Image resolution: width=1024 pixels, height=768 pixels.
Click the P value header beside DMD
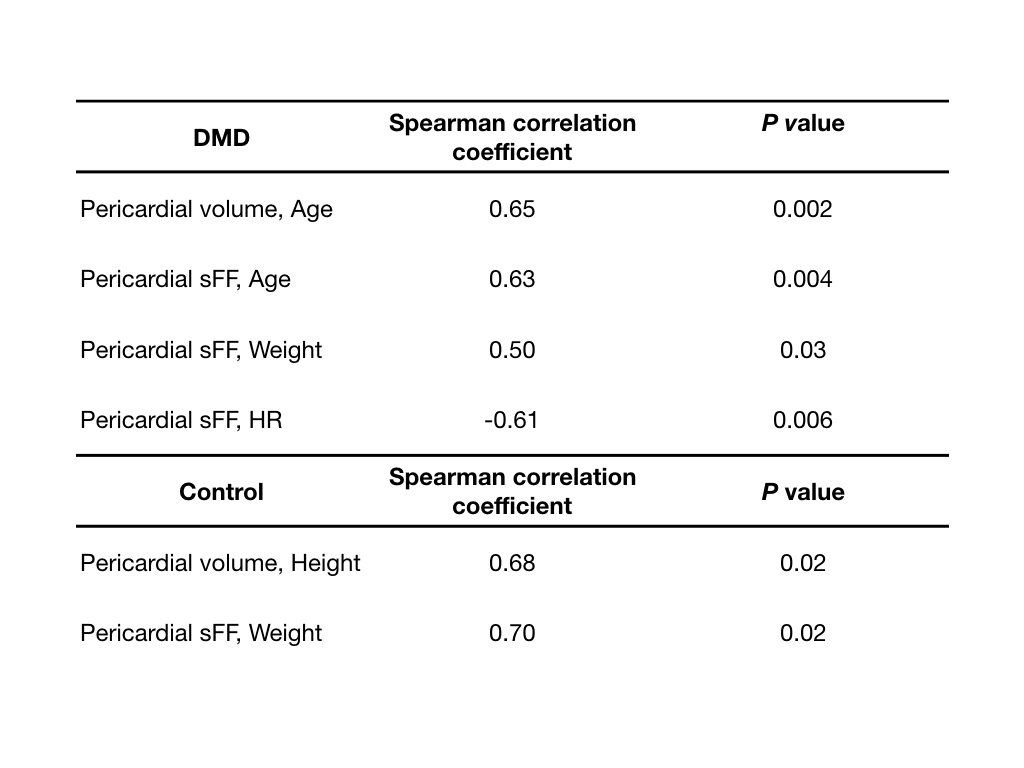point(803,123)
